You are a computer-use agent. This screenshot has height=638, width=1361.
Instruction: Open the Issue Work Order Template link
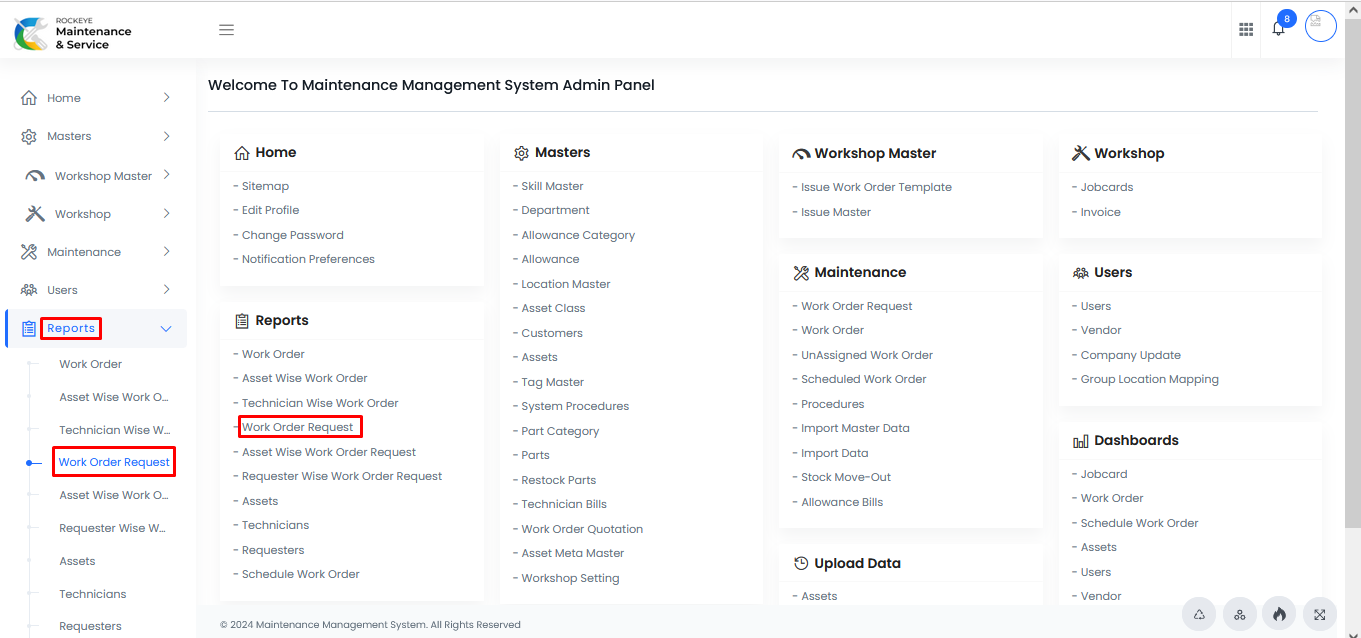pos(876,187)
